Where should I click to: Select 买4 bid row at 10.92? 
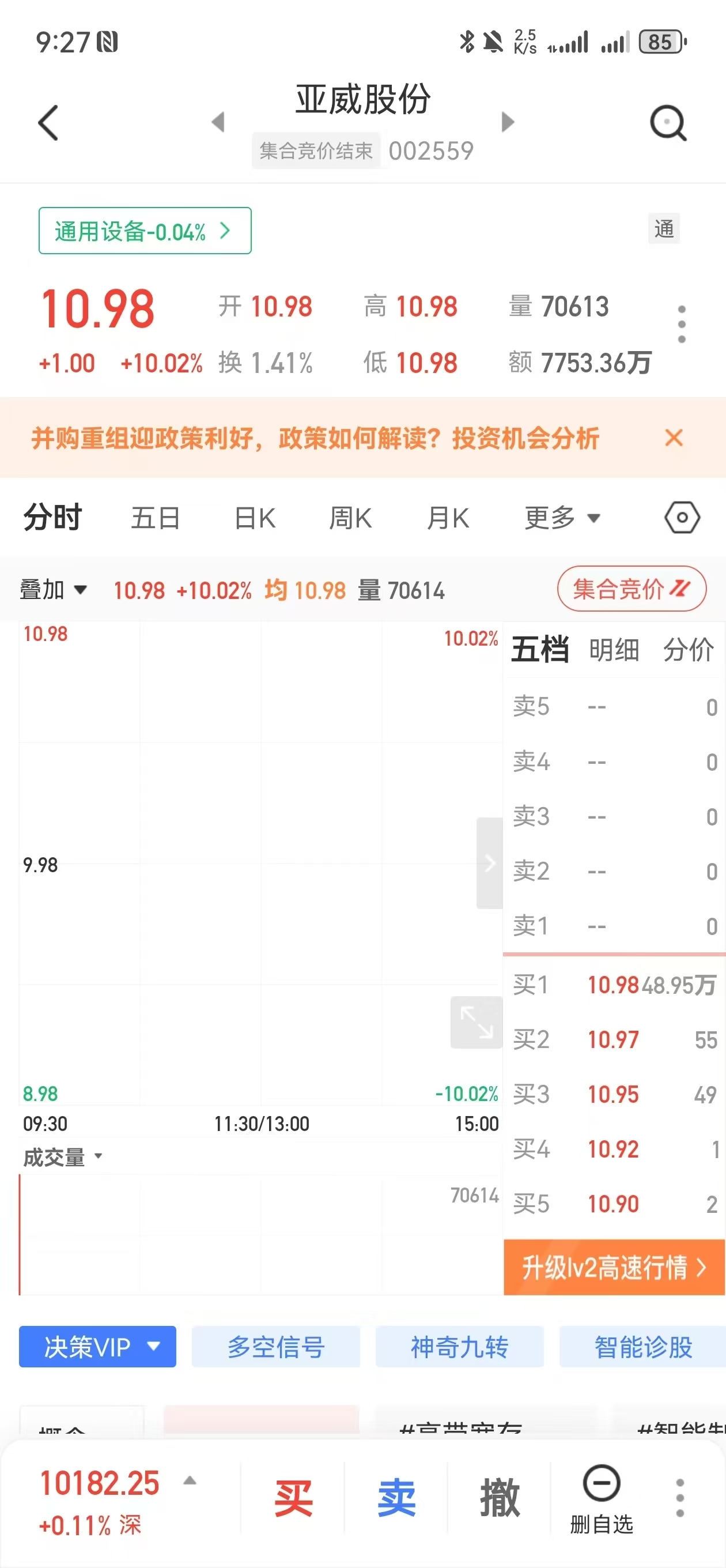(614, 1148)
